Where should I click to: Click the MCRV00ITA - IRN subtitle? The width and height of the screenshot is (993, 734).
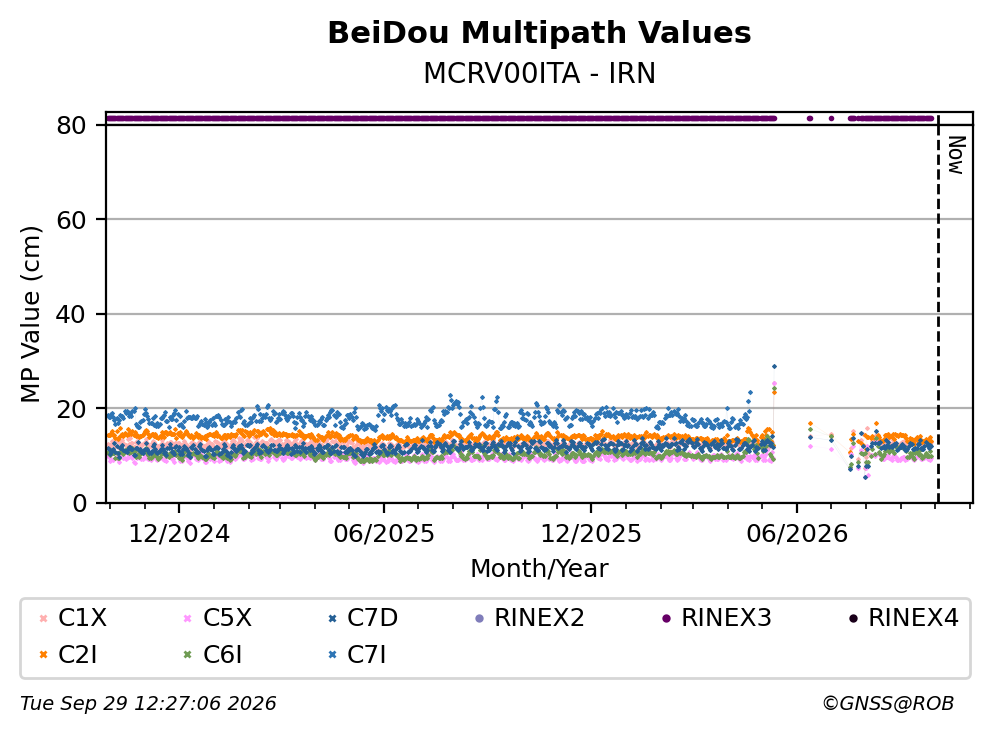pyautogui.click(x=540, y=74)
